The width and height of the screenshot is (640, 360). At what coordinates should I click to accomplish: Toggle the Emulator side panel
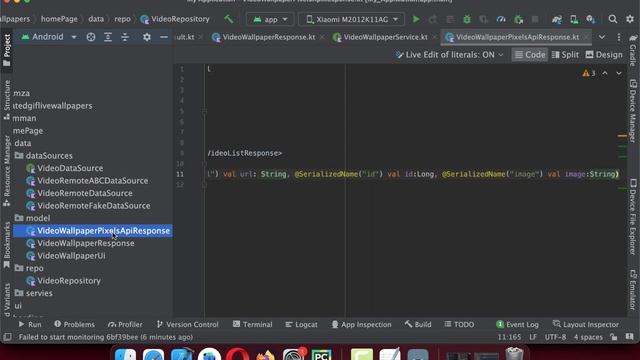click(633, 290)
